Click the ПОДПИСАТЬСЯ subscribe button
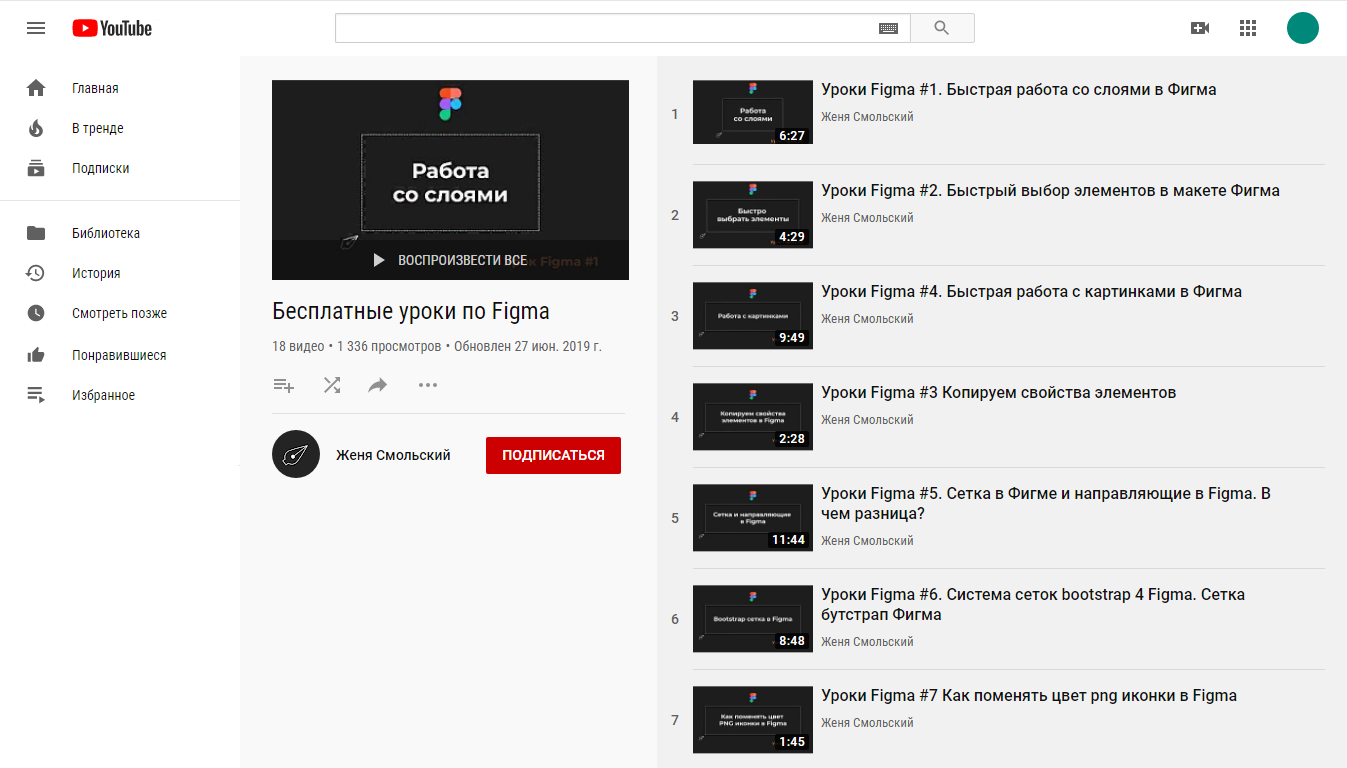1347x768 pixels. coord(553,455)
